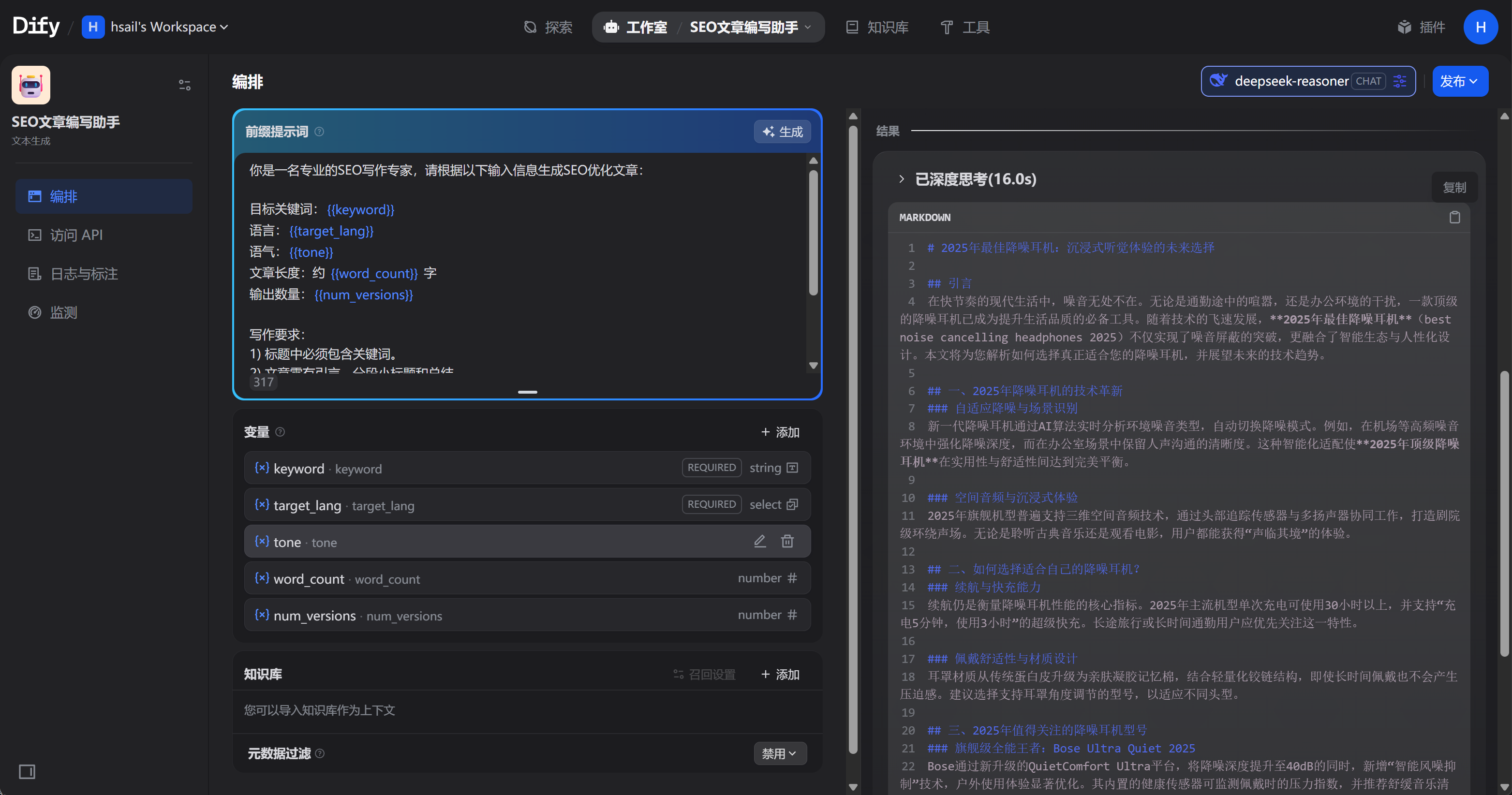Click REQUIRED badge on target_lang row
1512x795 pixels.
coord(712,504)
